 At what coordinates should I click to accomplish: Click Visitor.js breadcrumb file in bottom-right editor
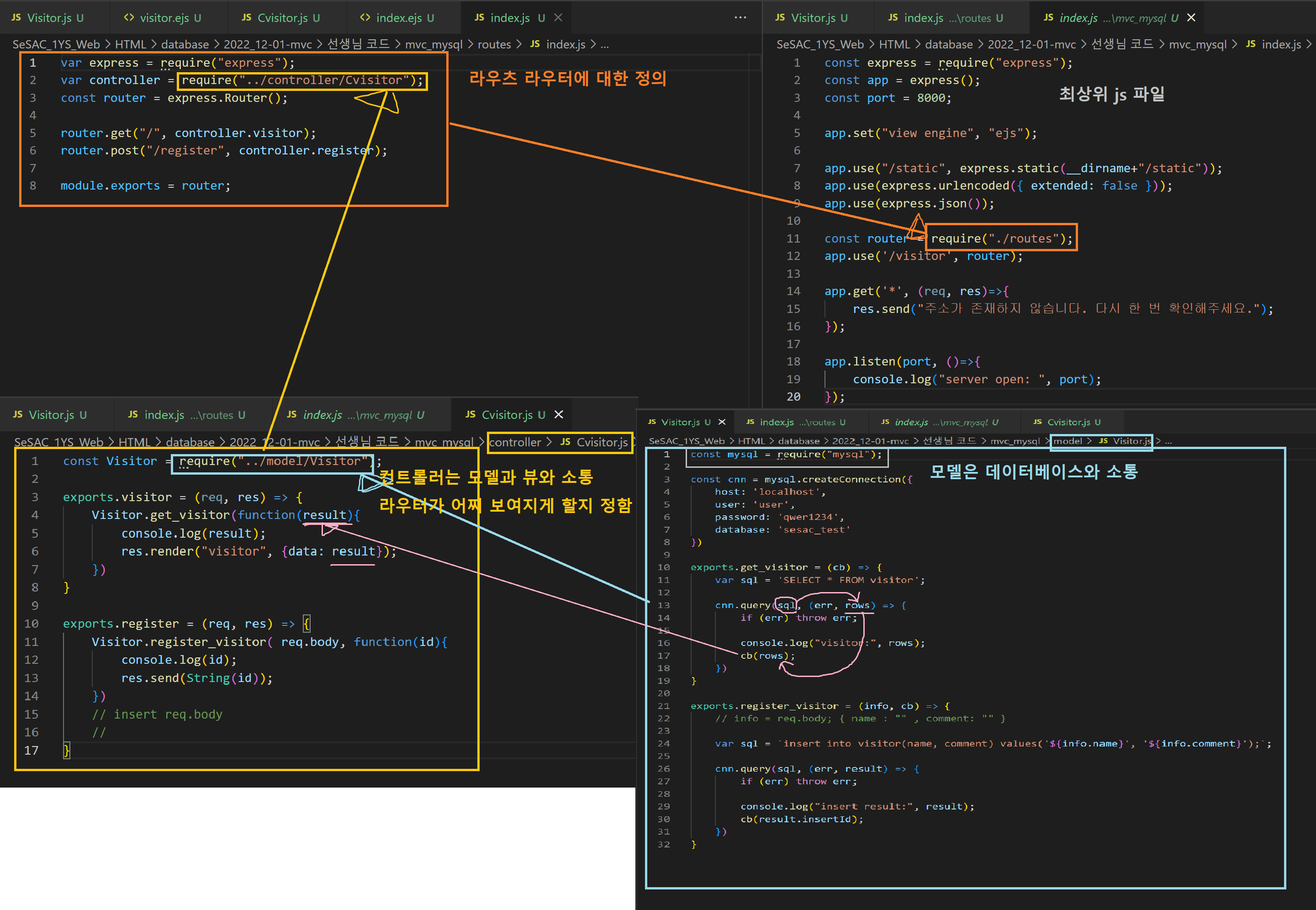point(1131,441)
